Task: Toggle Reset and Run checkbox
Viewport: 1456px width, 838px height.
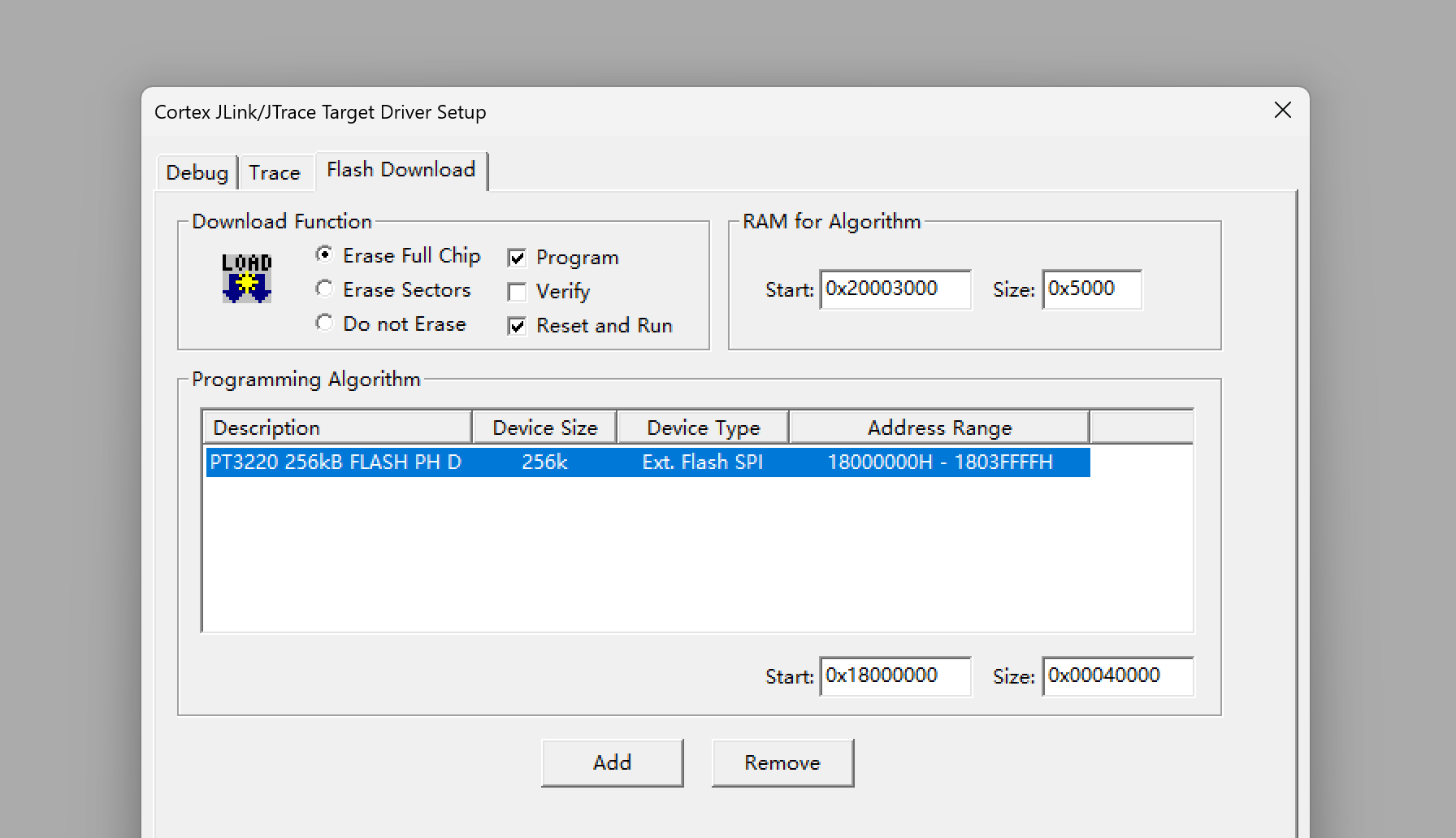Action: [x=517, y=326]
